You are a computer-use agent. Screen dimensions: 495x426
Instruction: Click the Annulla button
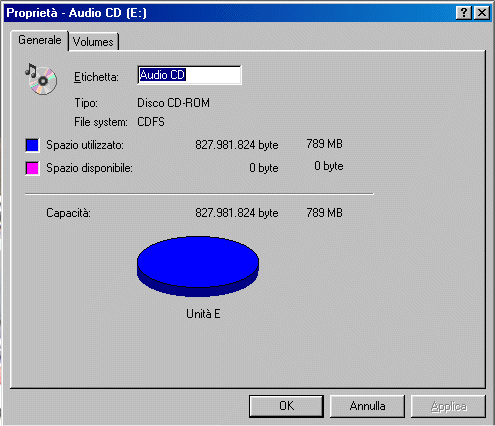click(367, 406)
